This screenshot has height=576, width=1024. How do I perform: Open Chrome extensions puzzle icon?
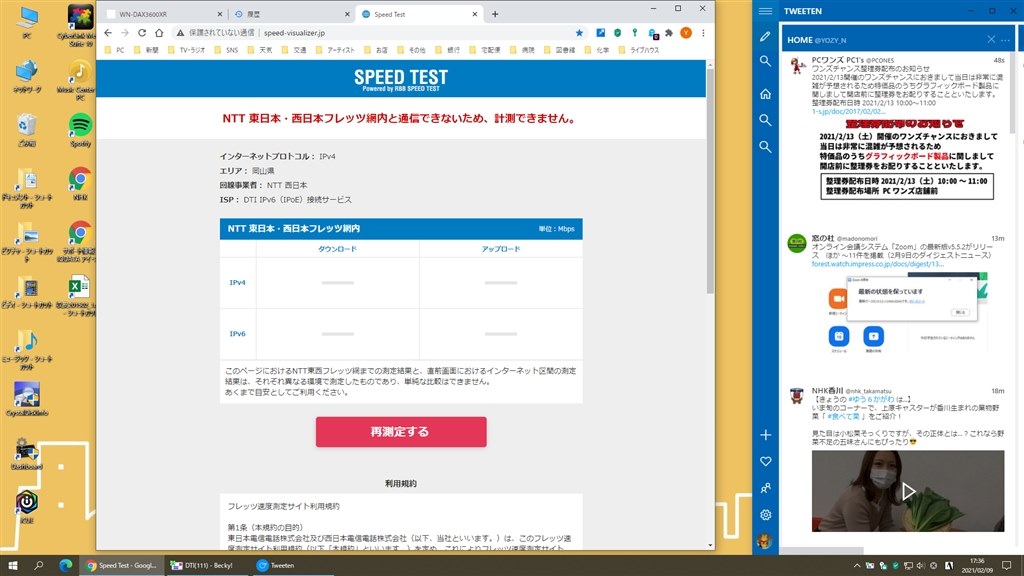[669, 33]
